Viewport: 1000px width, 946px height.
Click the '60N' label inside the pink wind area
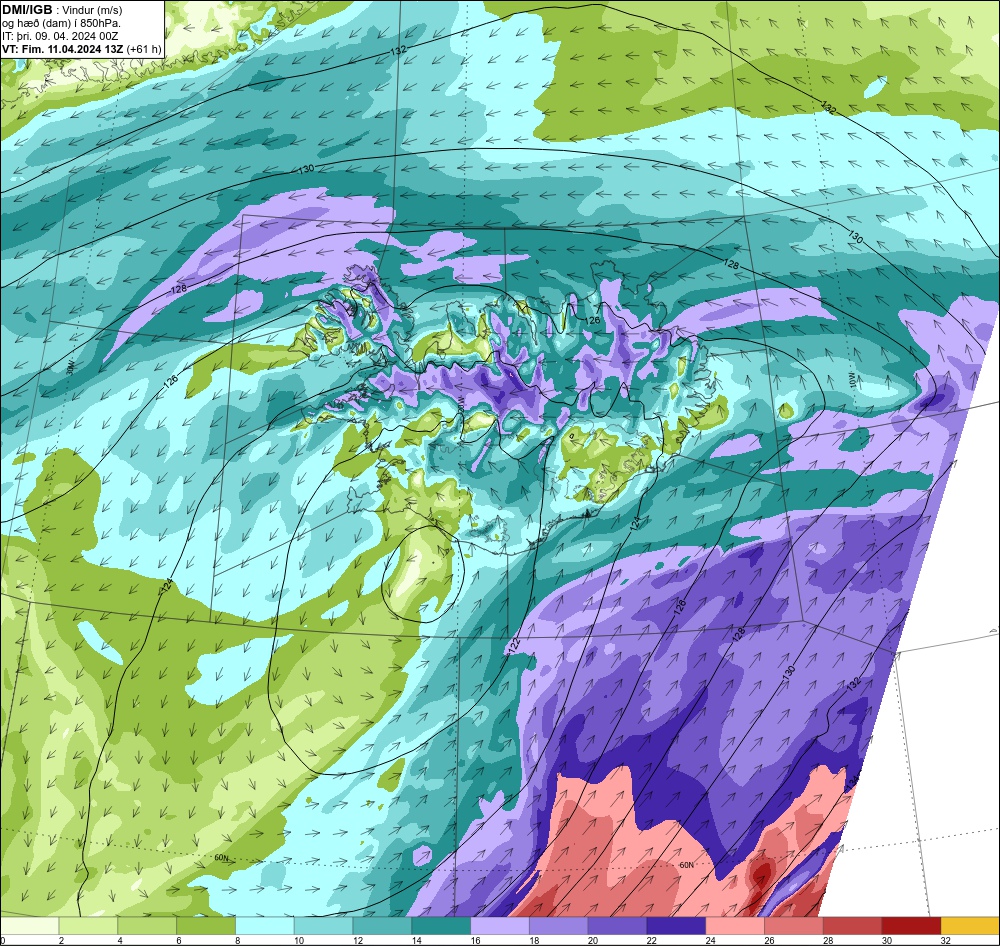tap(686, 866)
